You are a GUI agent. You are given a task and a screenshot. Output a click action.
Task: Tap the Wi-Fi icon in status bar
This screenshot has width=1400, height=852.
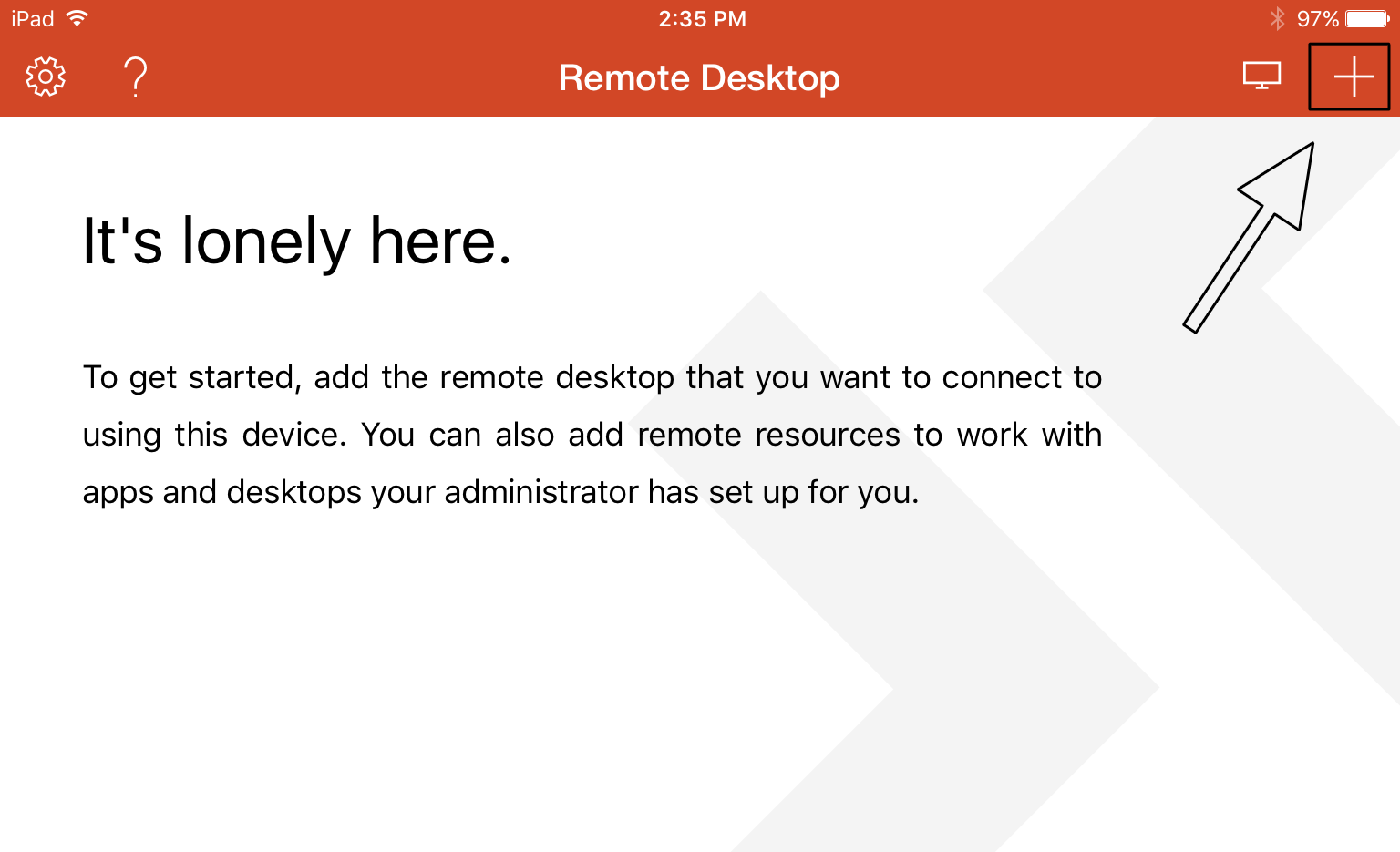click(77, 18)
